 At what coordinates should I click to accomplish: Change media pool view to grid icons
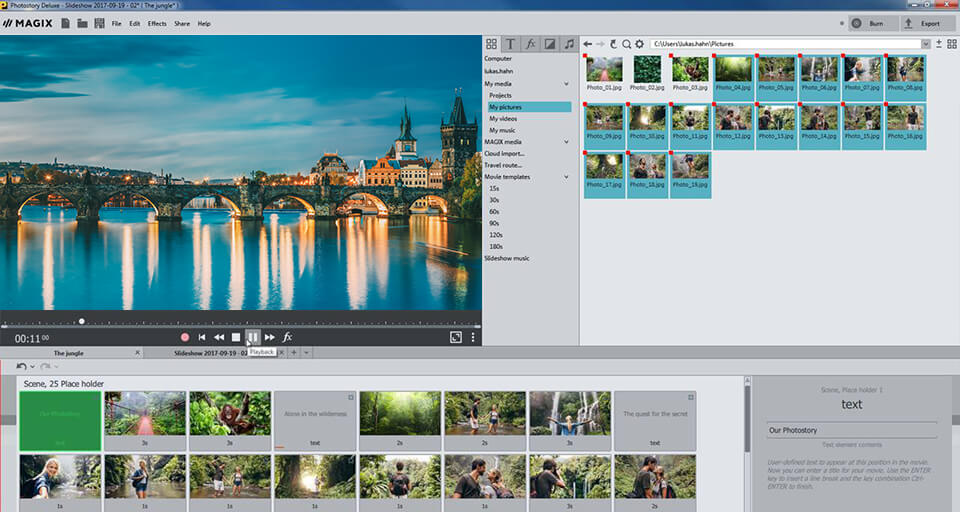(x=951, y=44)
